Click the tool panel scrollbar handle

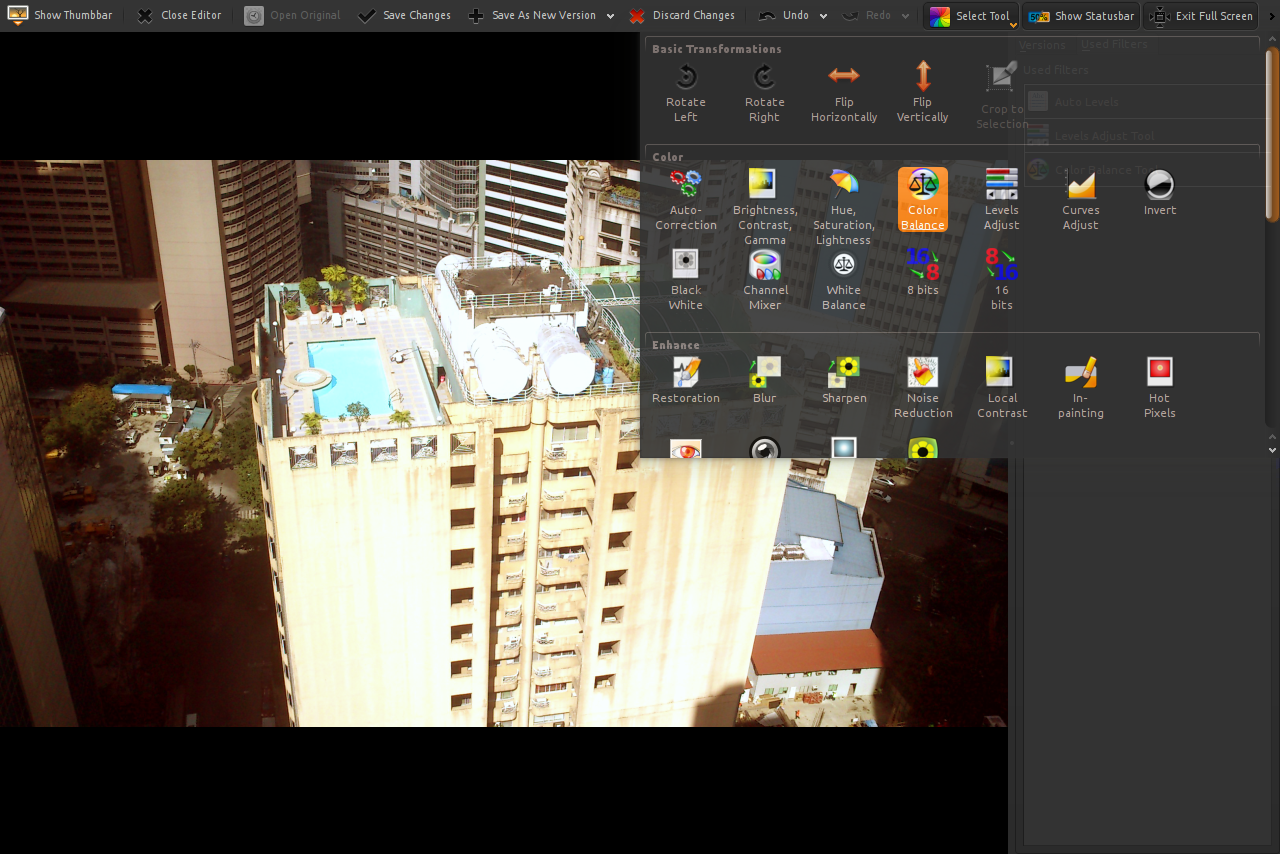1272,134
